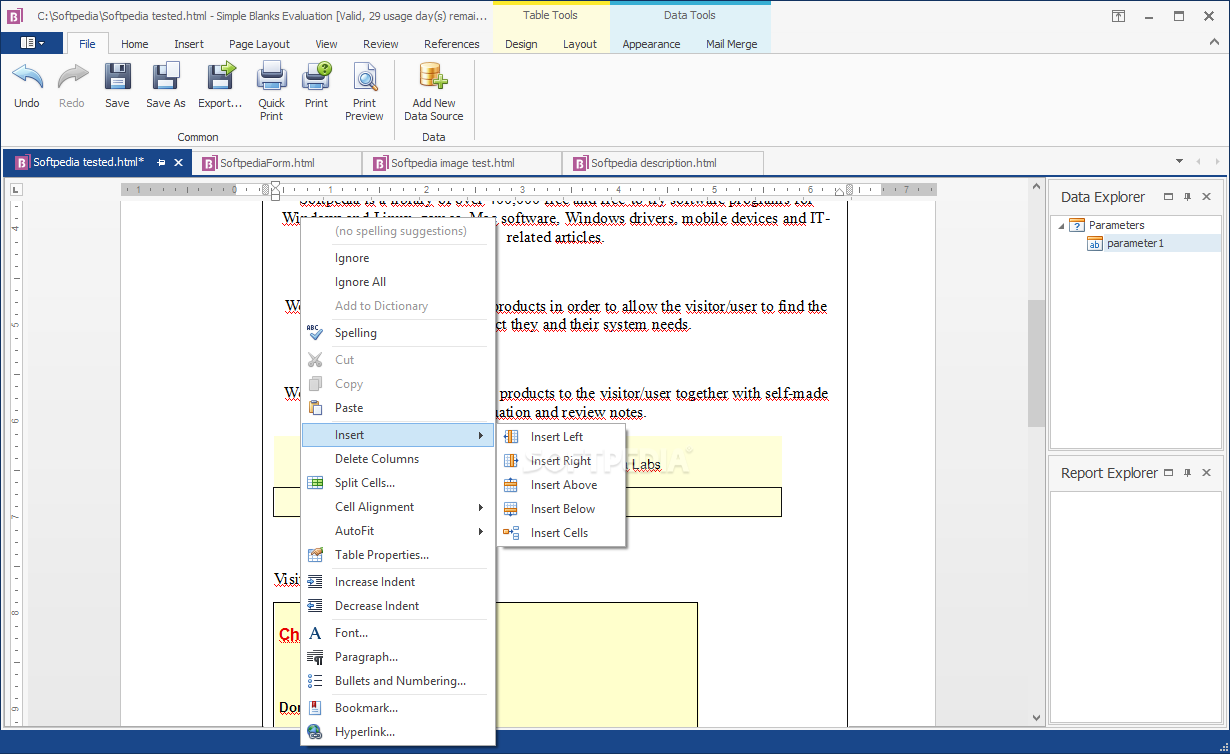Open Split Cells dialog

pyautogui.click(x=398, y=483)
